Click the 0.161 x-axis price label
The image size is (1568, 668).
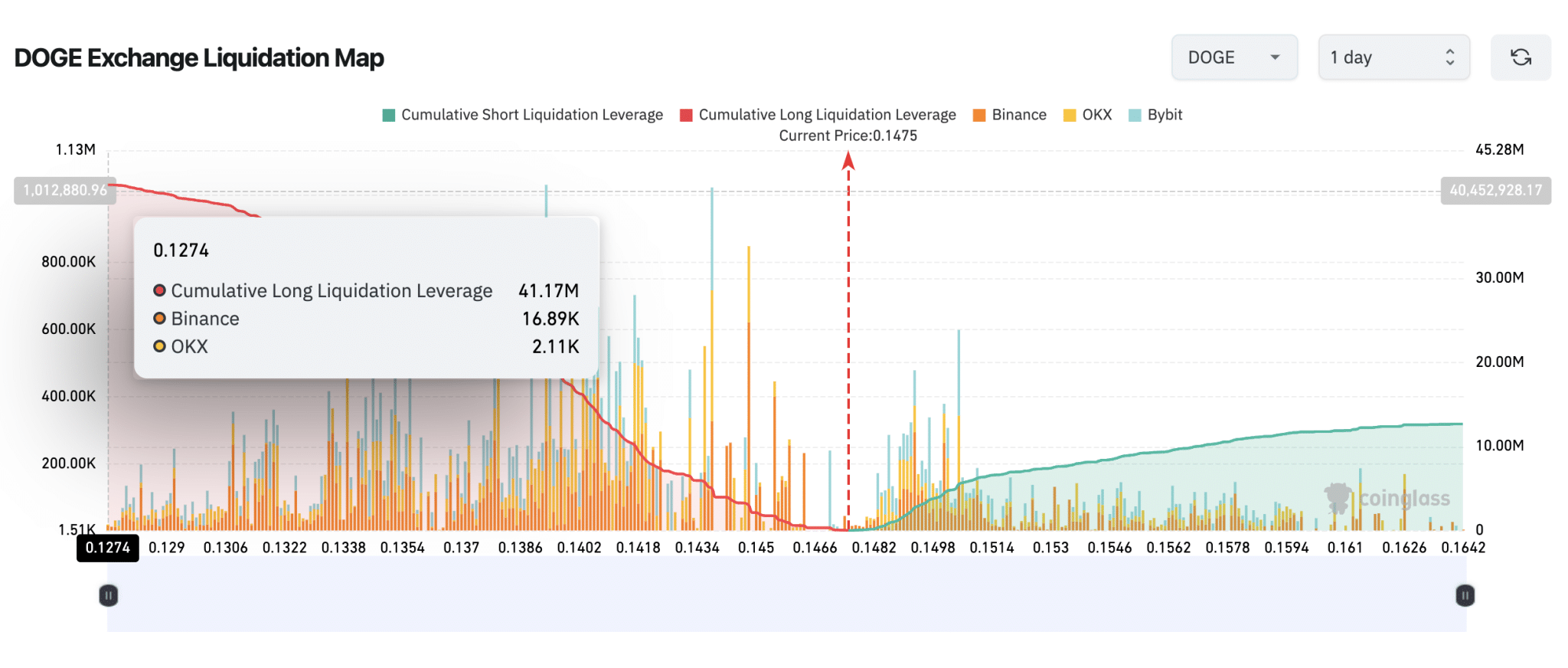coord(1345,548)
